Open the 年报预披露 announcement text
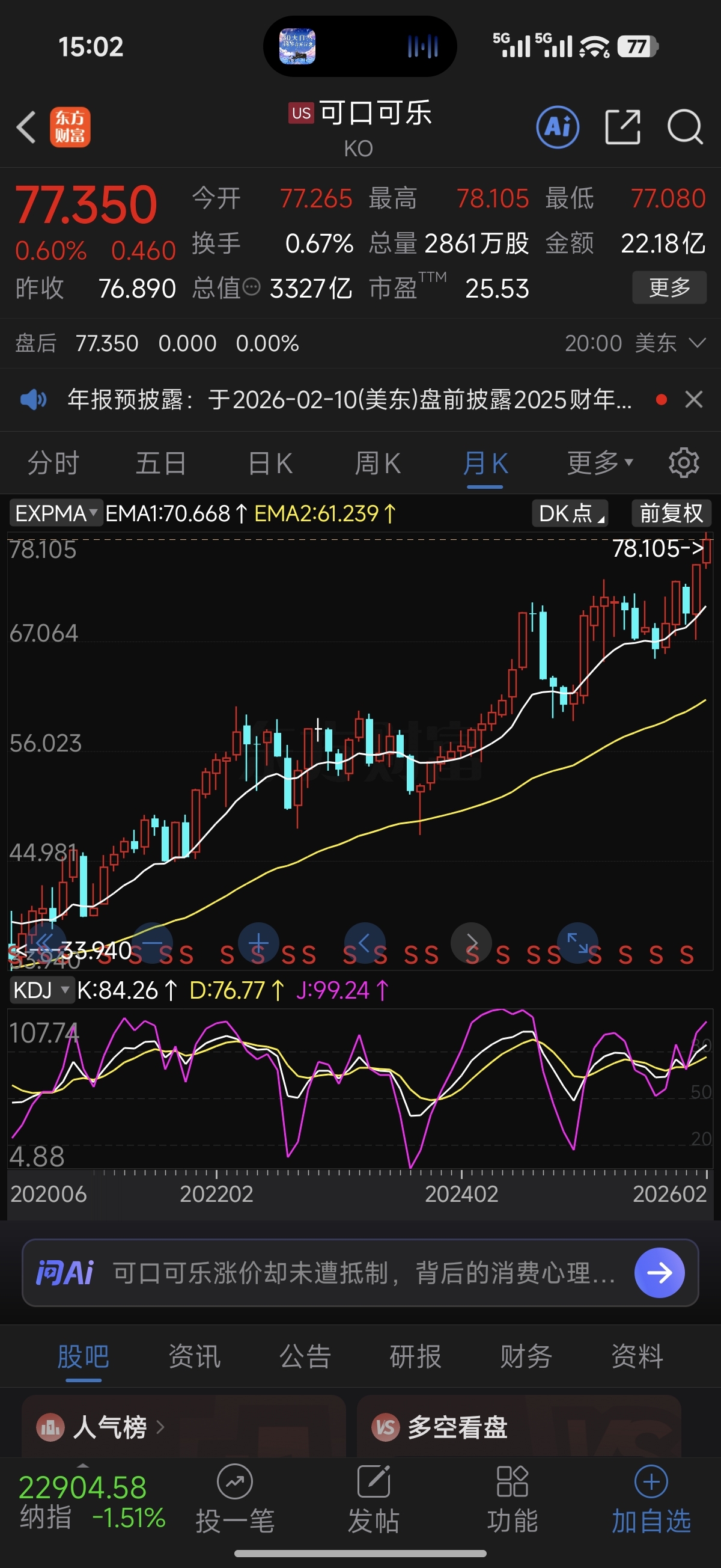This screenshot has height=1568, width=721. (x=350, y=400)
